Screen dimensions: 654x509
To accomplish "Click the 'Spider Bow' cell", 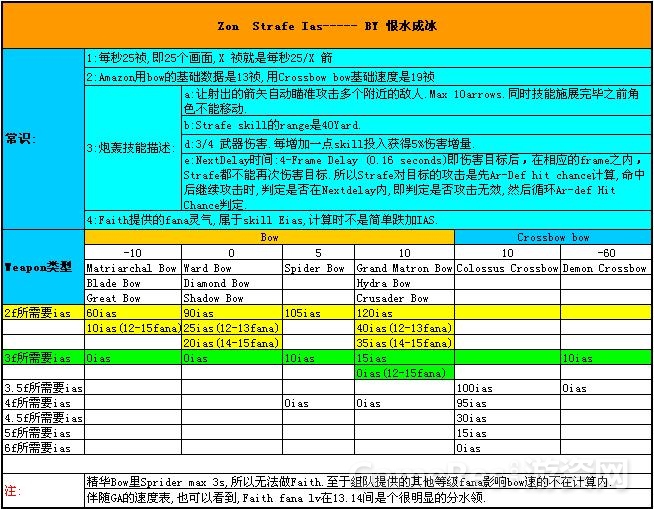I will pyautogui.click(x=318, y=268).
